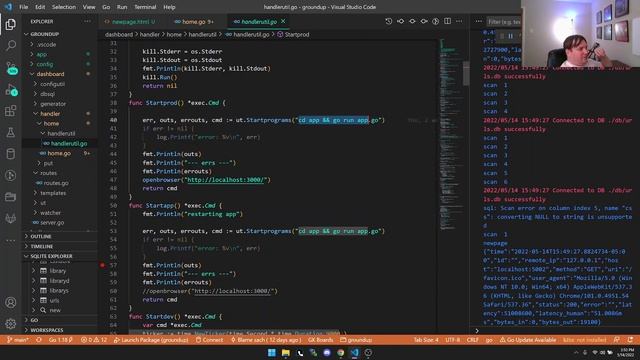Open routes.go in the file tree

[56, 183]
